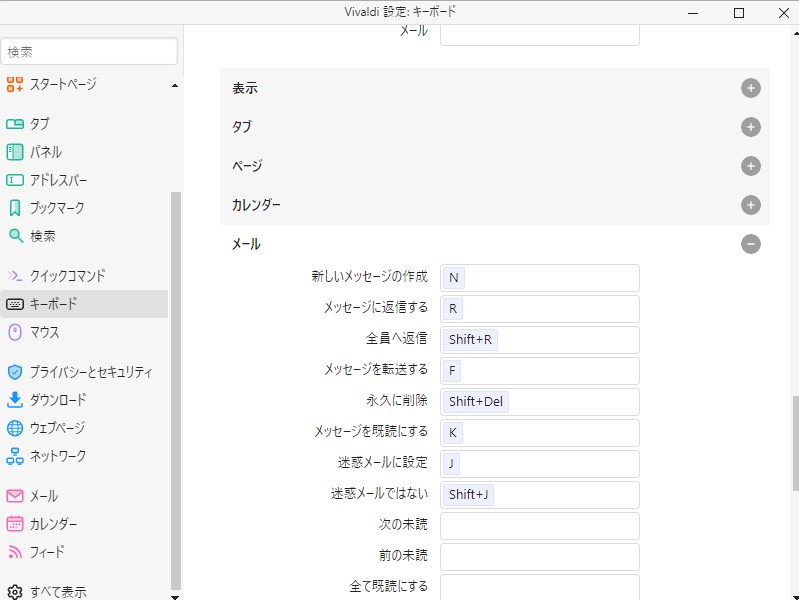Expand the カレンダー shortcuts section
The image size is (799, 600).
[x=751, y=205]
